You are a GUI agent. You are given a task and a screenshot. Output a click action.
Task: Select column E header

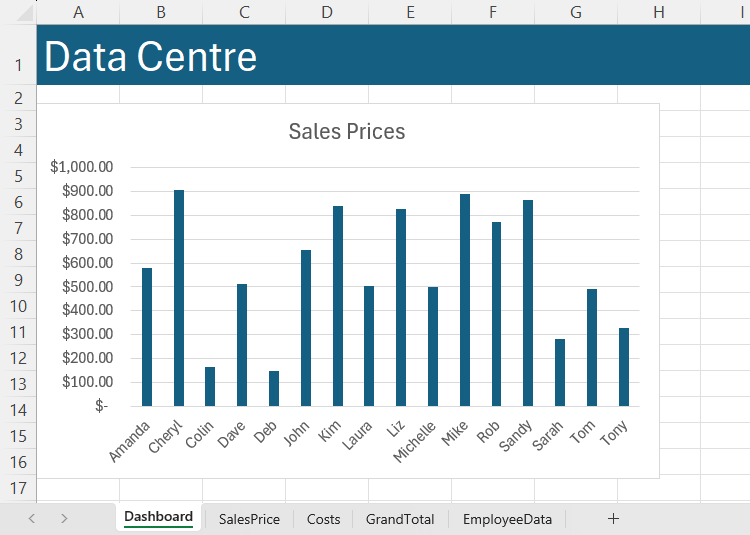coord(410,11)
